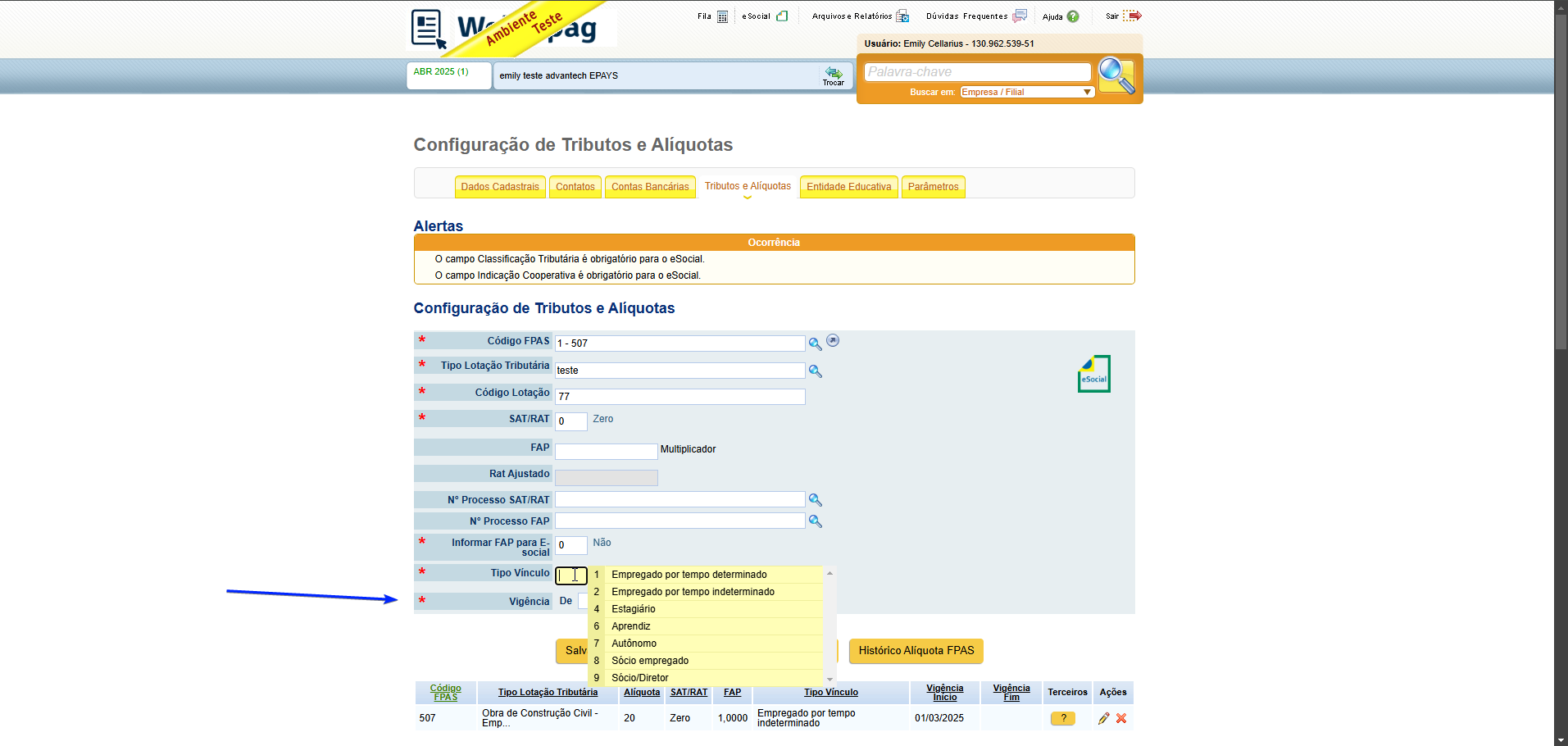Click the Sair logout icon
The image size is (1568, 746).
tap(1132, 16)
